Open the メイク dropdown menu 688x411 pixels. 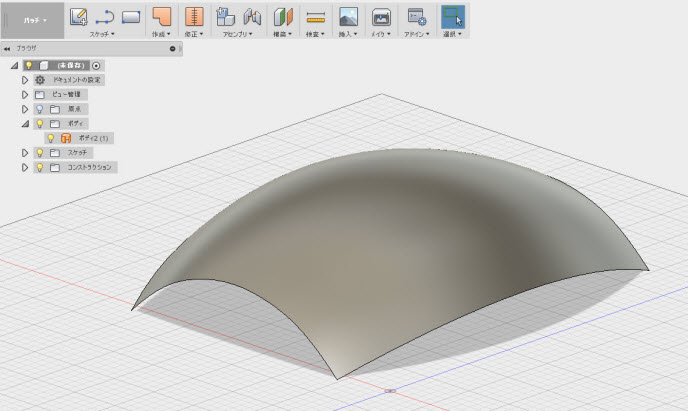click(x=381, y=34)
